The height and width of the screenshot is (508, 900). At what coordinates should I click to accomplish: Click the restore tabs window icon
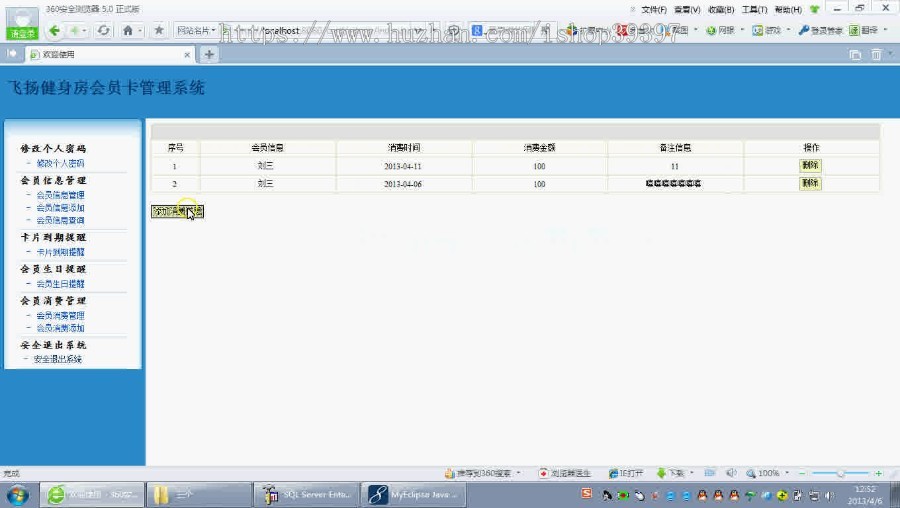pos(855,55)
